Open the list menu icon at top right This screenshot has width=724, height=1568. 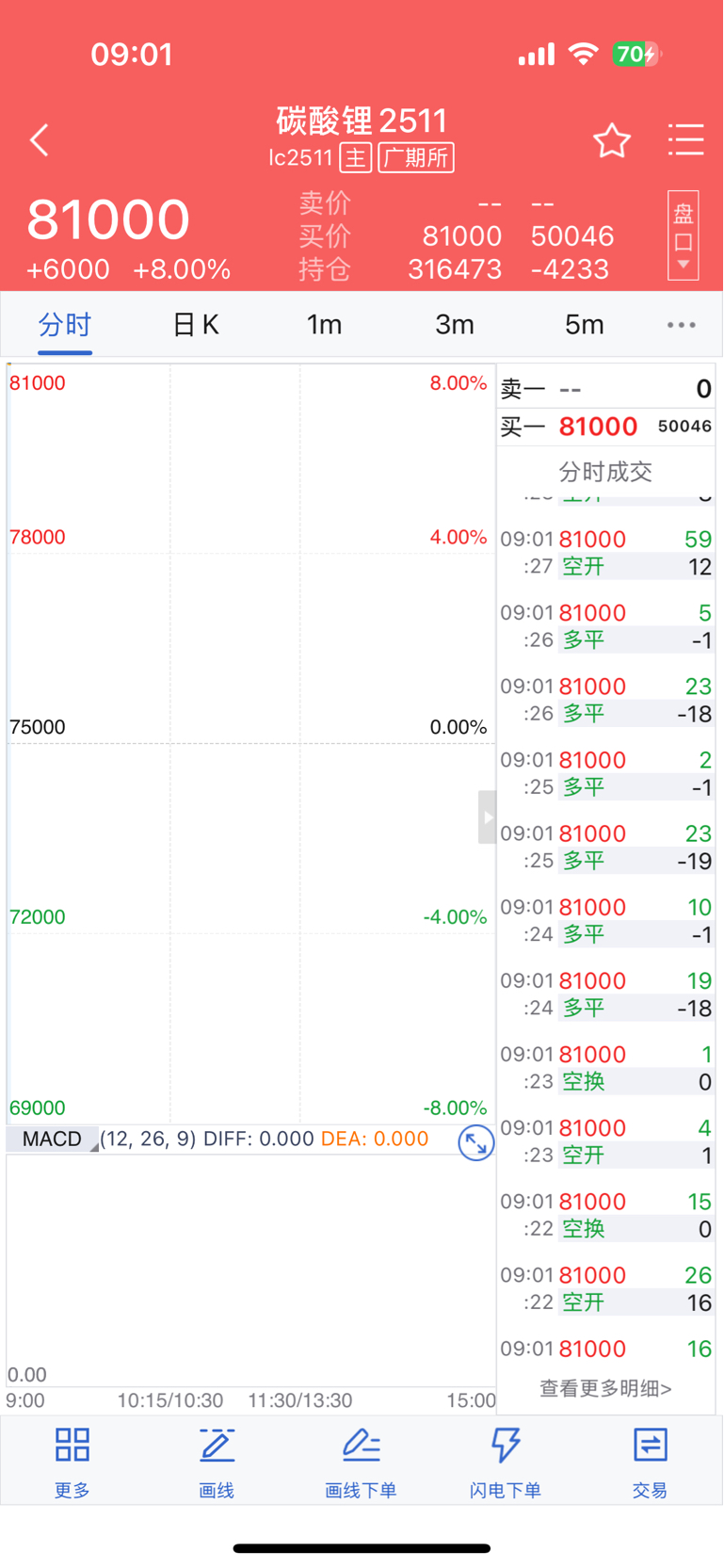coord(685,139)
